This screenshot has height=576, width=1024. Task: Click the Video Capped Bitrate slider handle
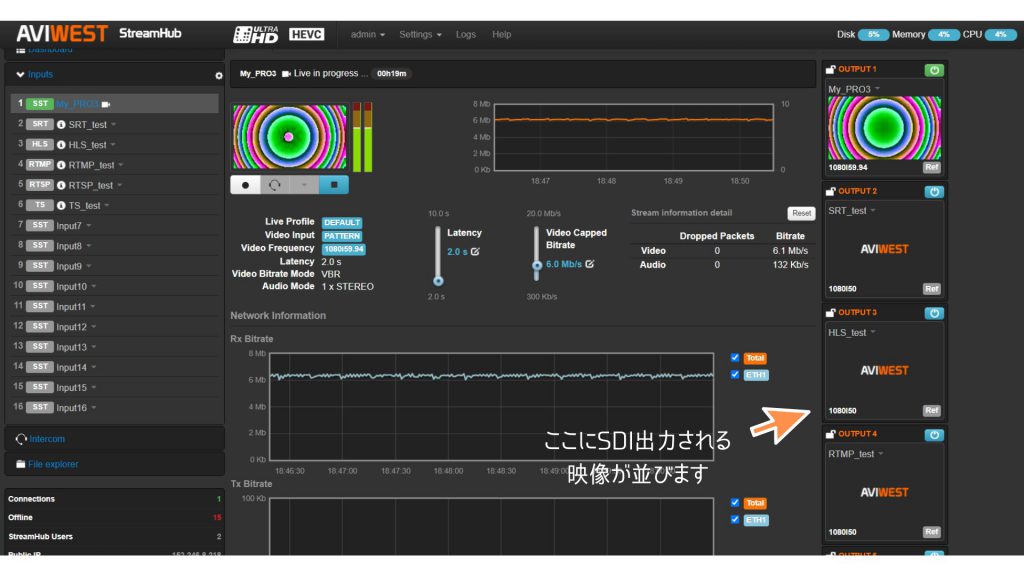[537, 265]
